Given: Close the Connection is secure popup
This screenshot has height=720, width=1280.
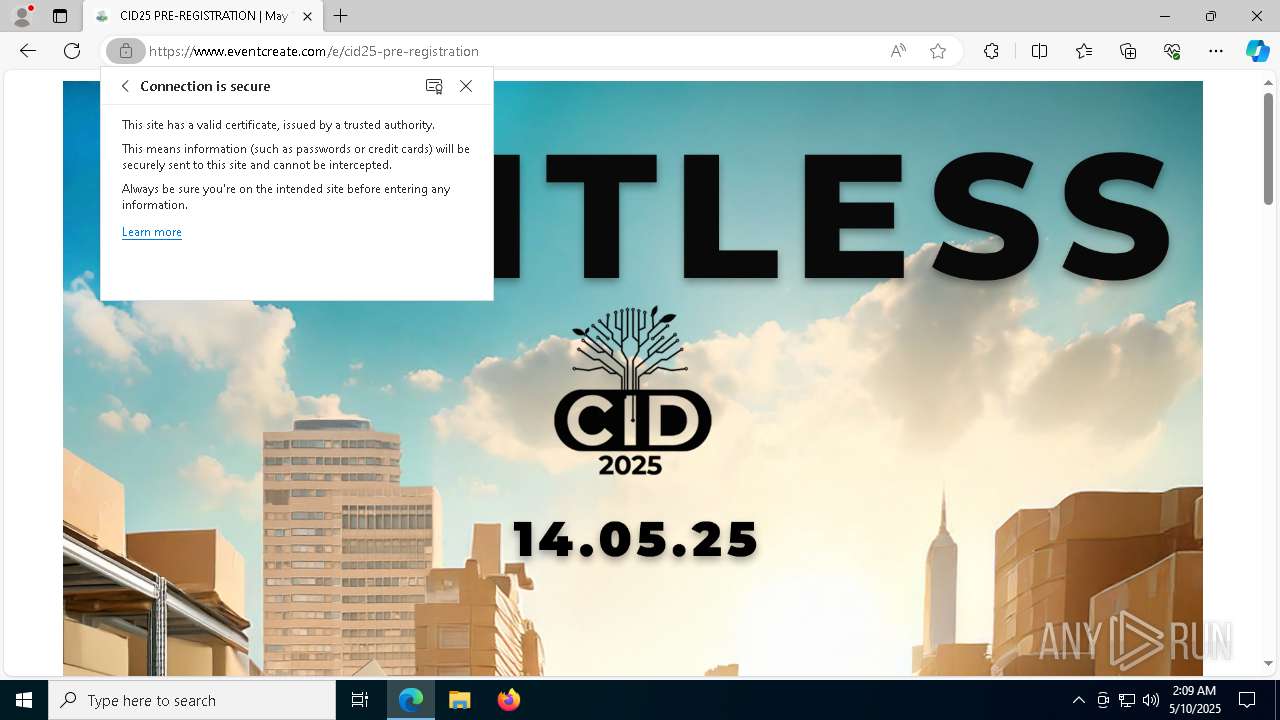Looking at the screenshot, I should point(466,86).
